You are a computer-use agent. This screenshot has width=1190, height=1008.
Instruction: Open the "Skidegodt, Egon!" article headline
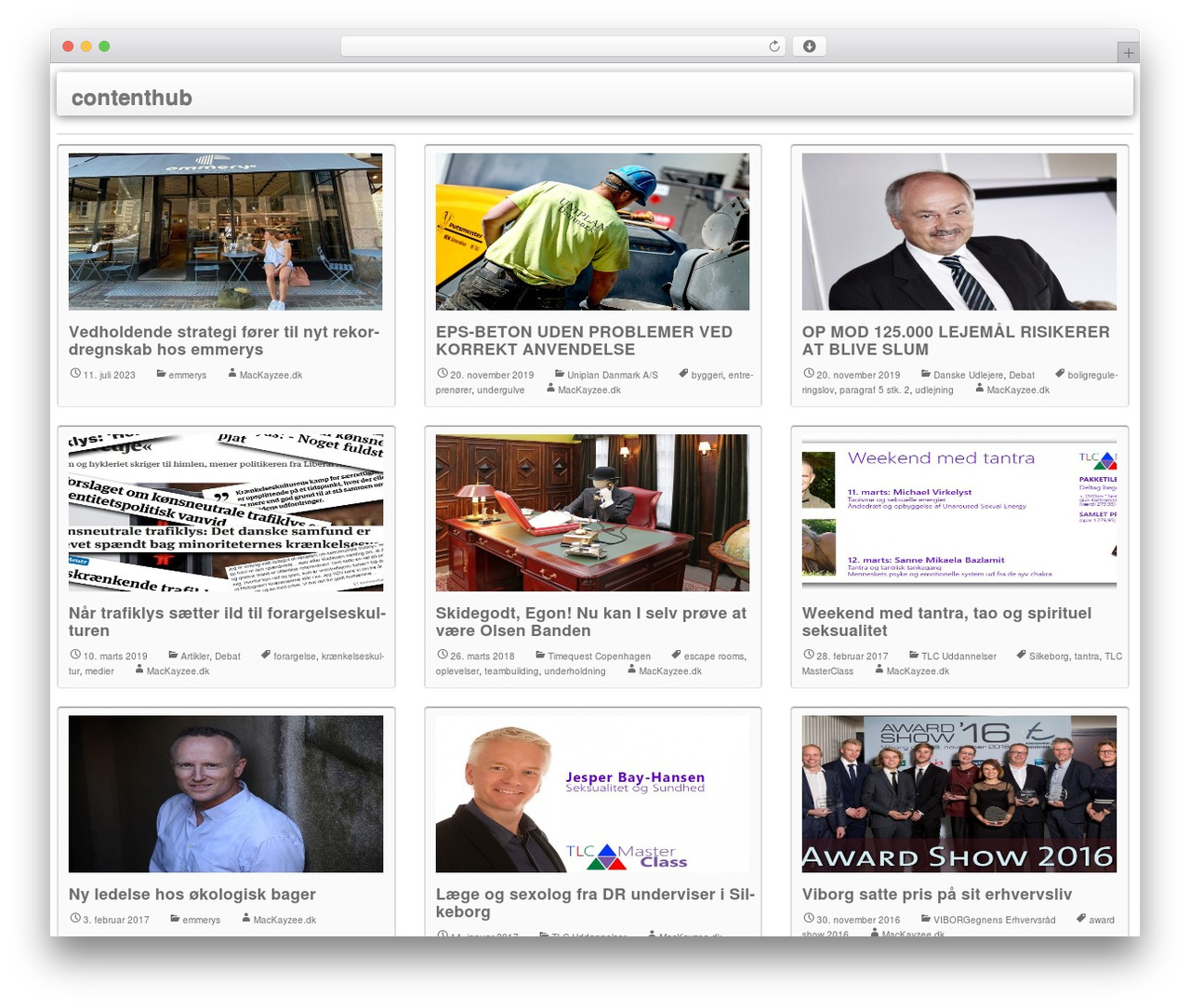tap(591, 621)
